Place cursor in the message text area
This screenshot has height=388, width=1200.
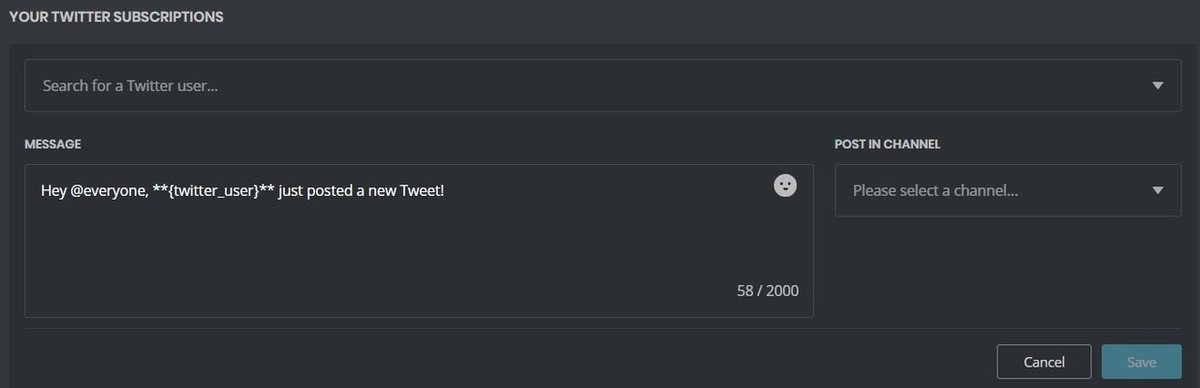click(419, 241)
